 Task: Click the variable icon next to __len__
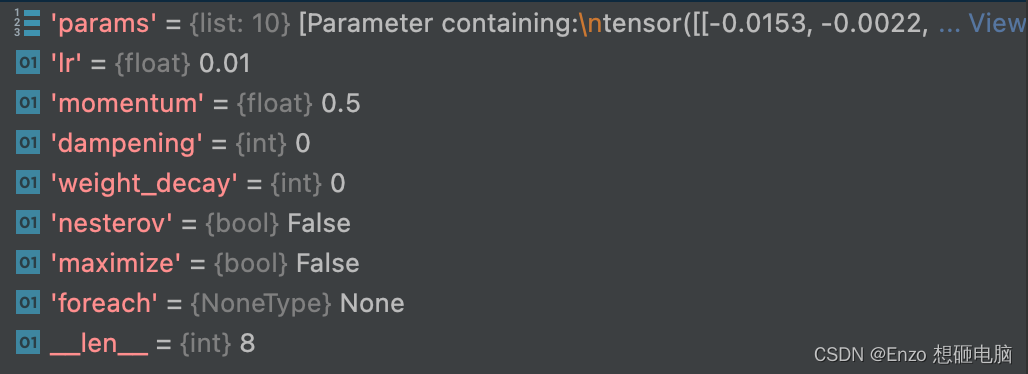point(28,343)
